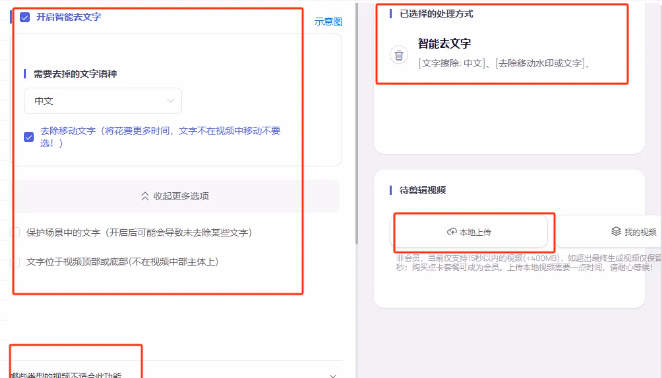Click the [文字擦除: 中文] description text
Image resolution: width=662 pixels, height=378 pixels.
(452, 63)
